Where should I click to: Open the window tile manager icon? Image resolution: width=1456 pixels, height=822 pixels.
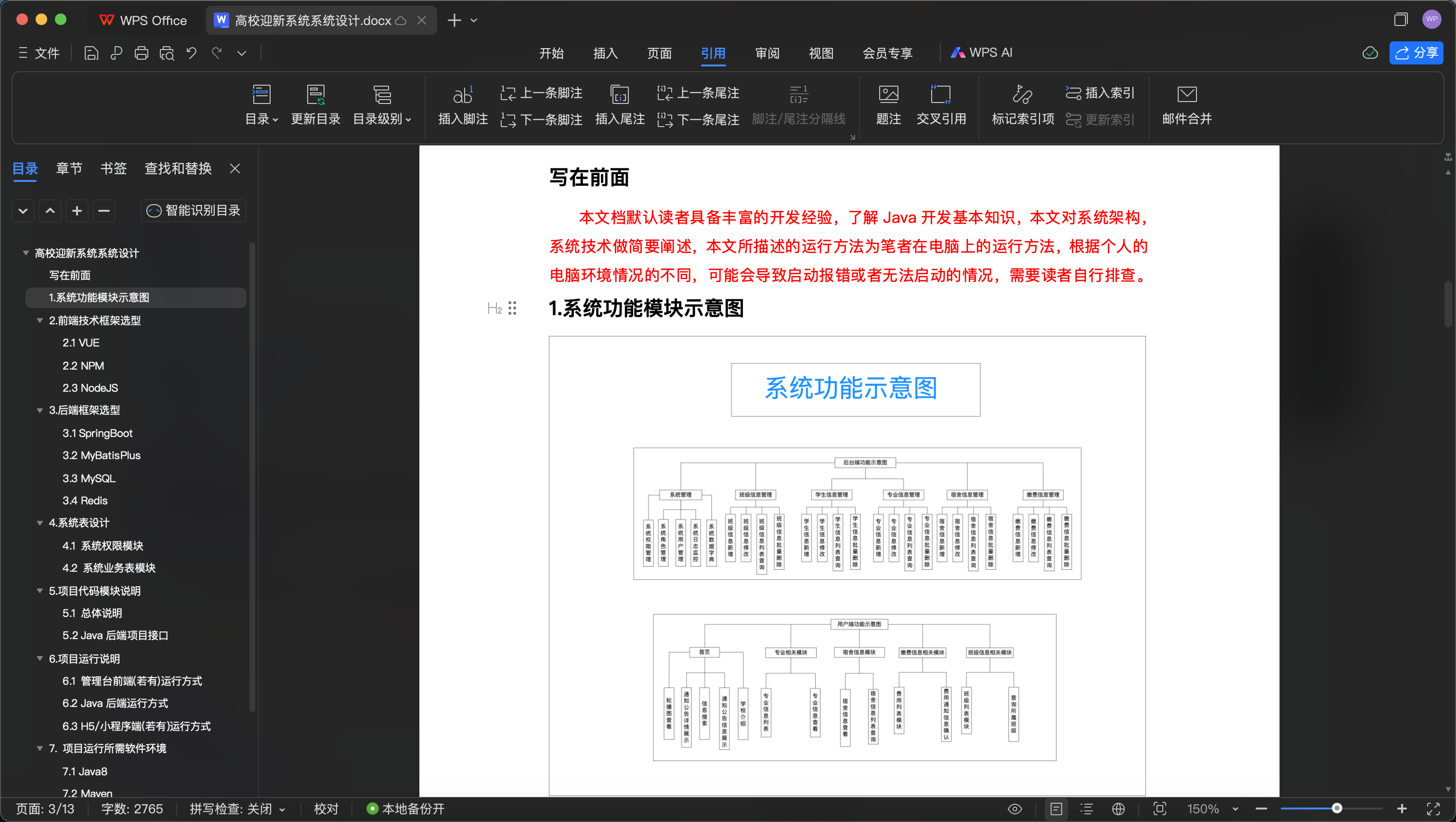point(1401,20)
